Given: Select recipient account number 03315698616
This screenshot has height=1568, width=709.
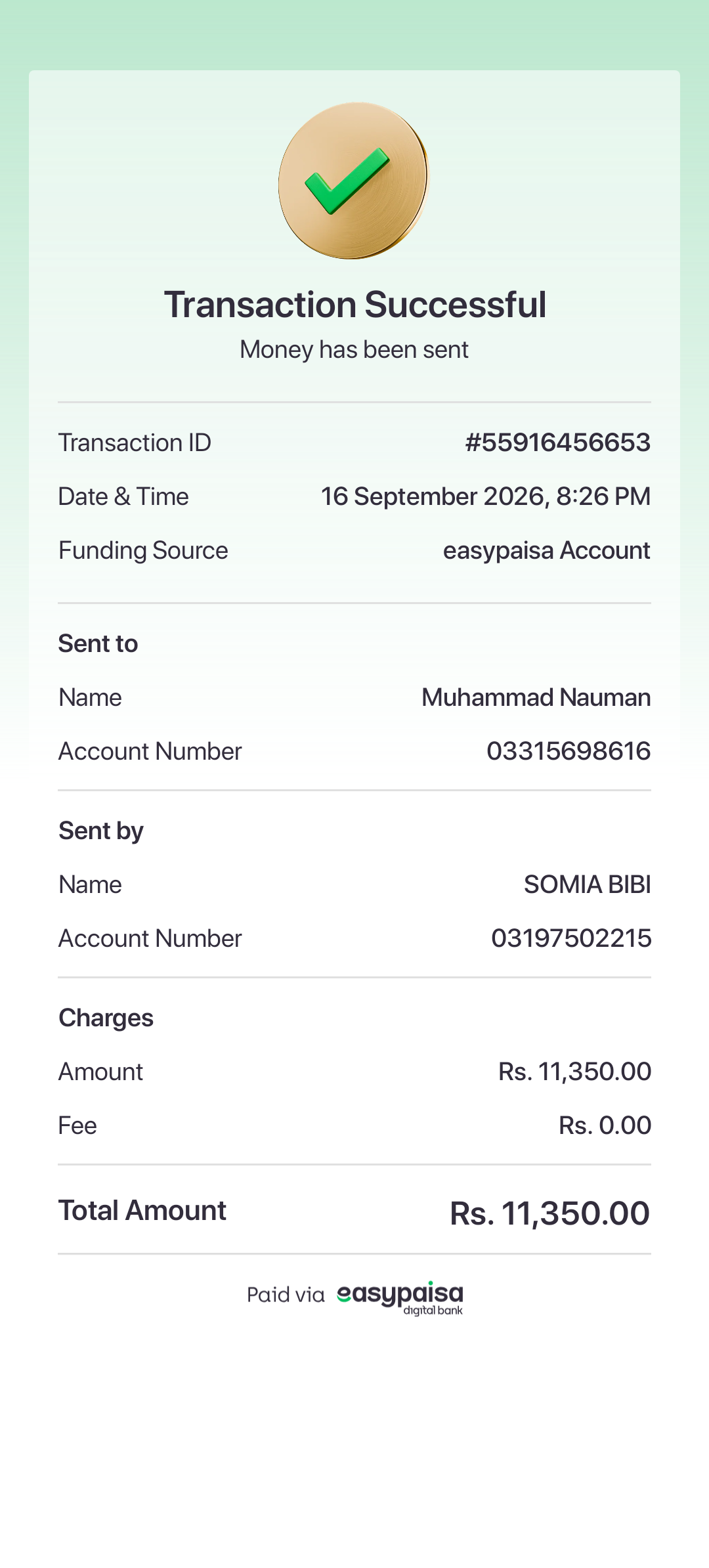Looking at the screenshot, I should (569, 751).
